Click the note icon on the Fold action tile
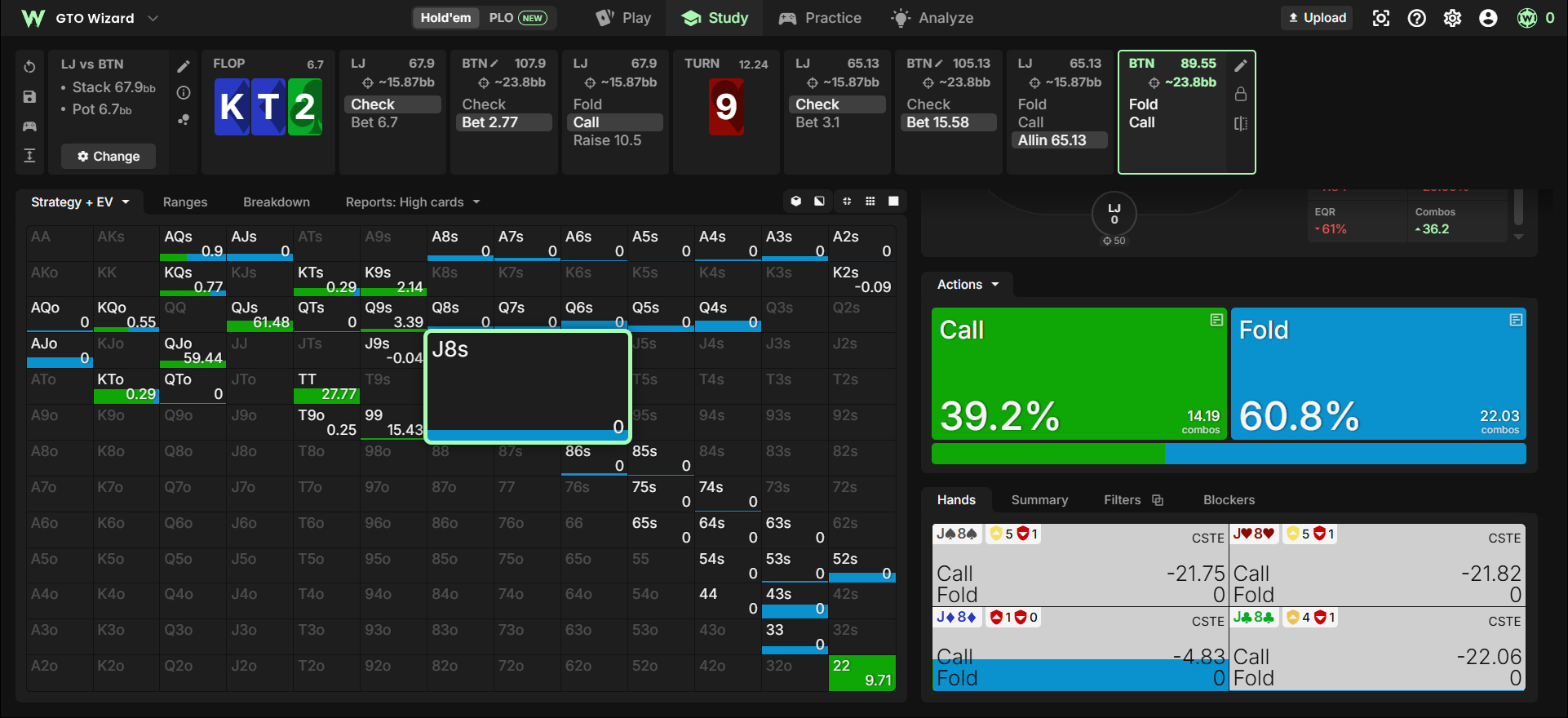This screenshot has width=1568, height=718. click(x=1516, y=320)
